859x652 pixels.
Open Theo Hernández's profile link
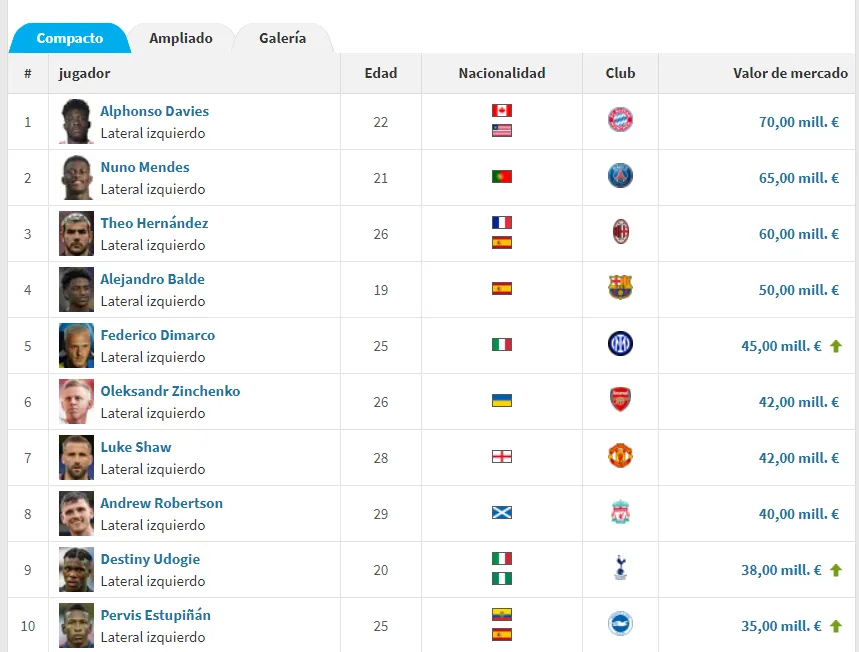(154, 223)
